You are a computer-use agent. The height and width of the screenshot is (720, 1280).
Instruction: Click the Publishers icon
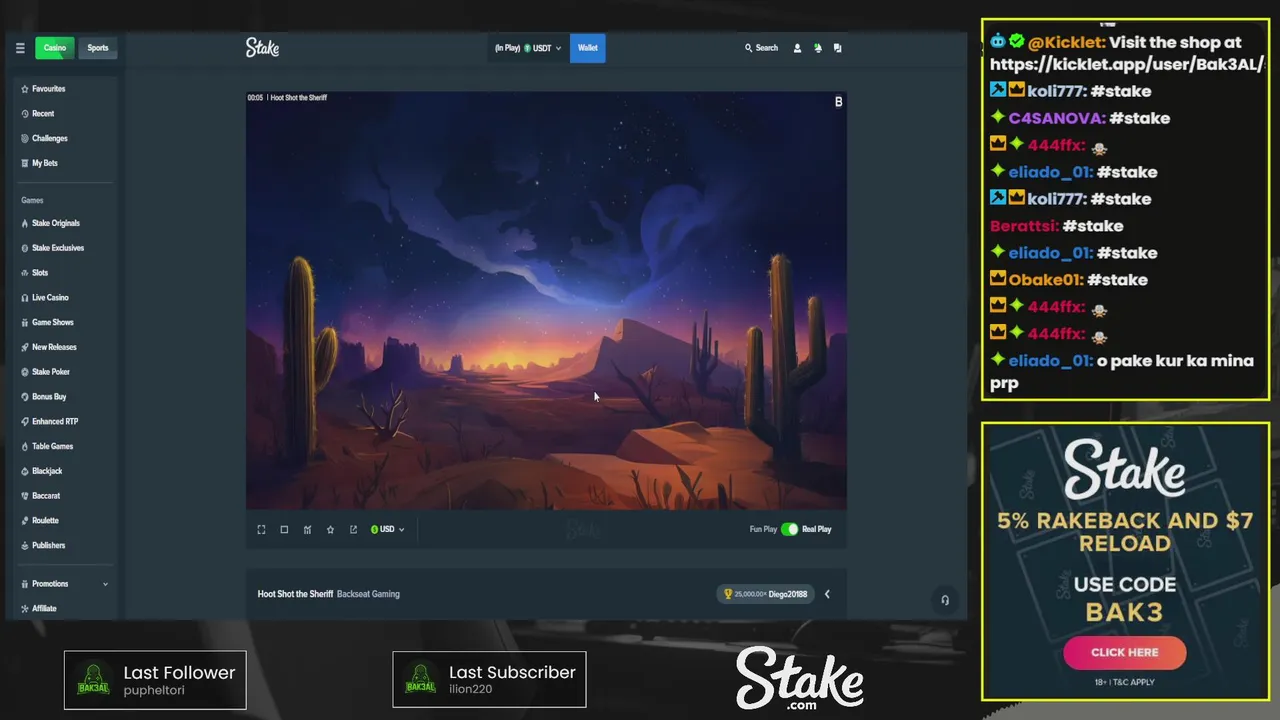click(x=24, y=546)
